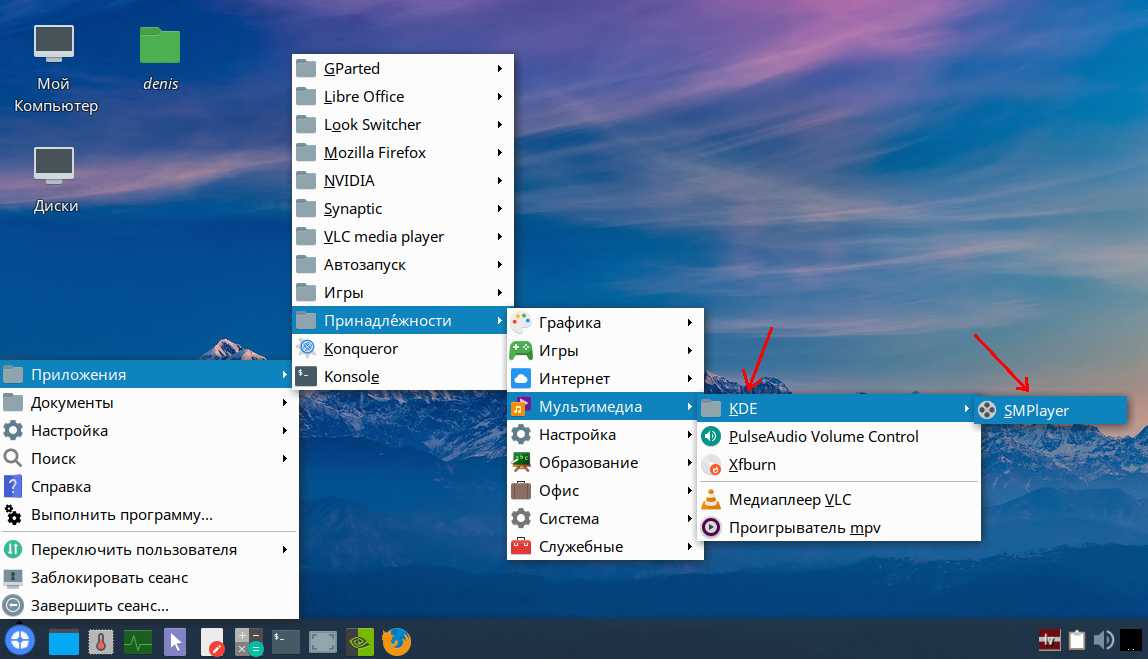Image resolution: width=1148 pixels, height=659 pixels.
Task: Select the highlighted Мультимедиа category
Action: click(x=603, y=406)
